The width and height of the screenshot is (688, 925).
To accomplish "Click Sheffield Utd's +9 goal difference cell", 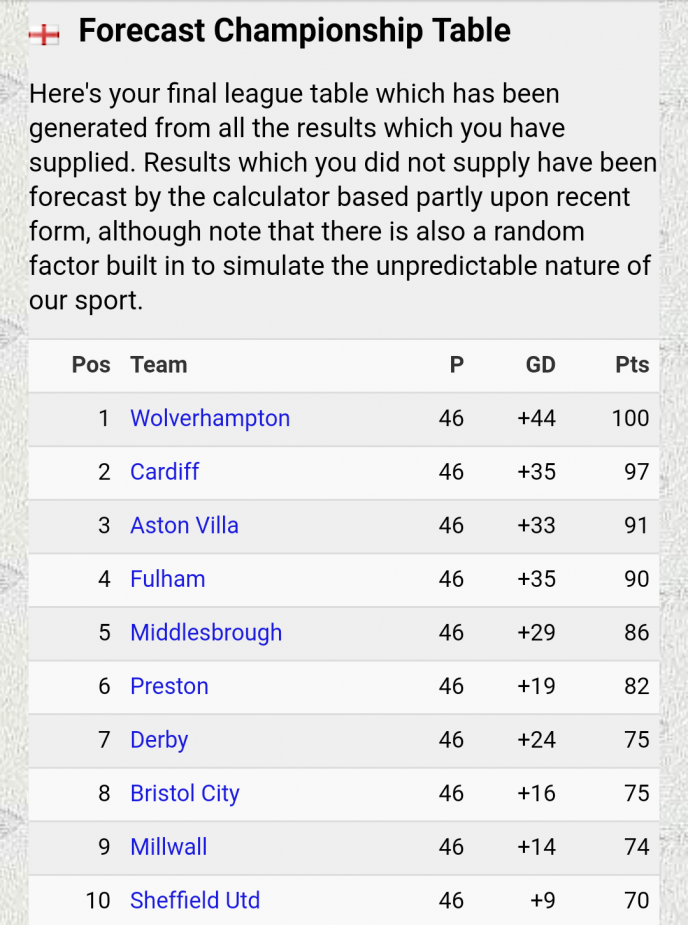I will coord(543,901).
